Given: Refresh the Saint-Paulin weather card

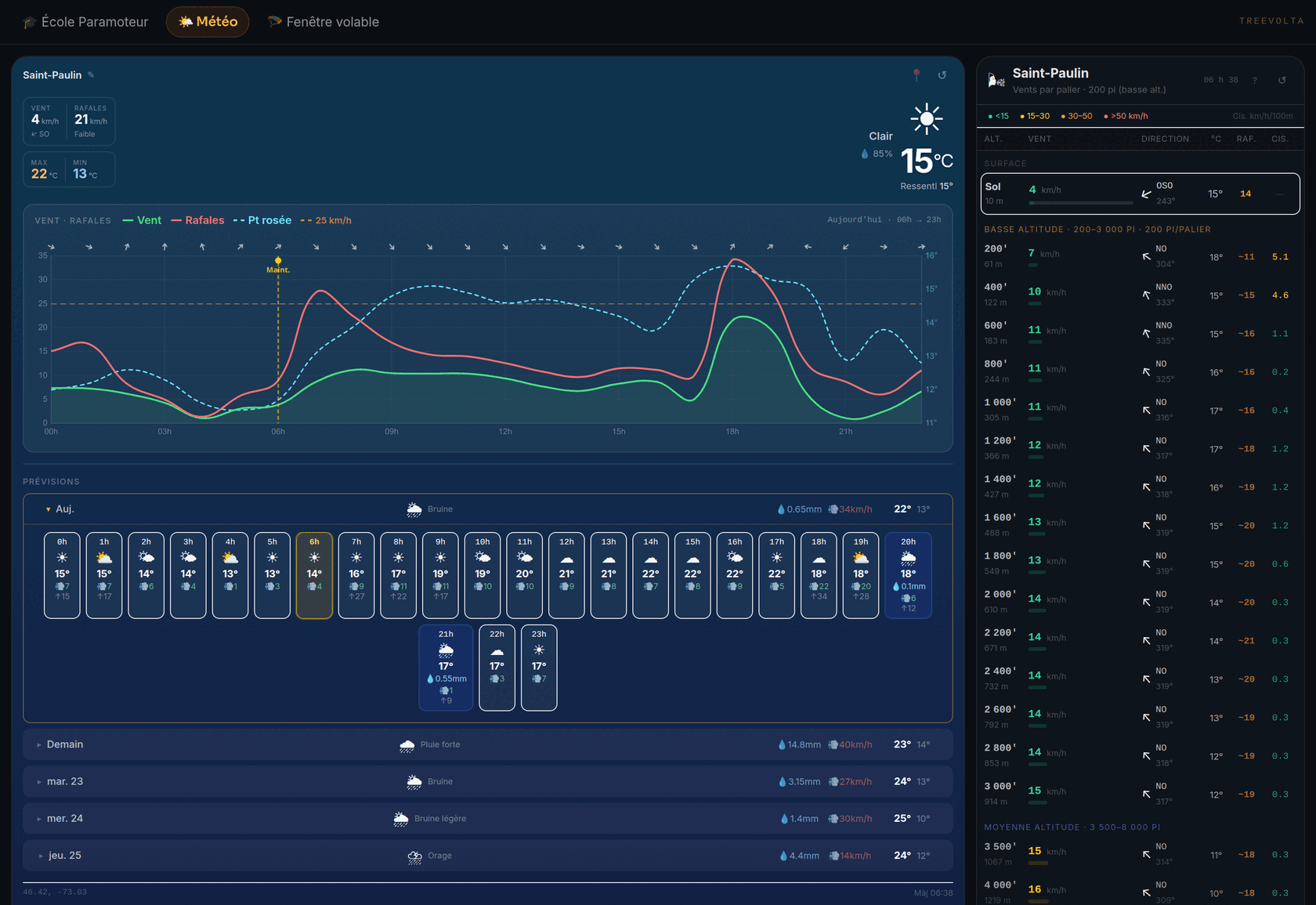Looking at the screenshot, I should [x=942, y=75].
